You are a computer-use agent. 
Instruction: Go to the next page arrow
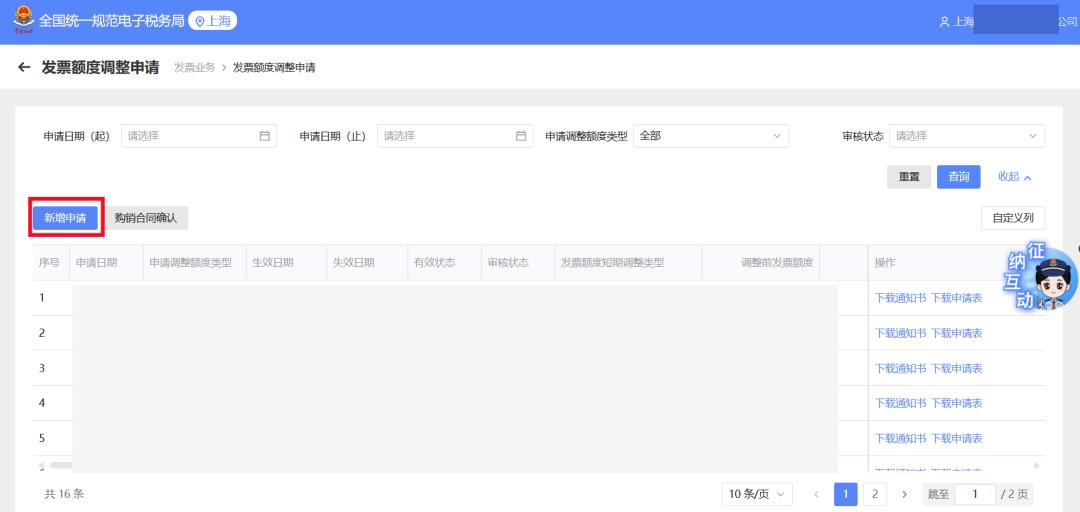904,494
